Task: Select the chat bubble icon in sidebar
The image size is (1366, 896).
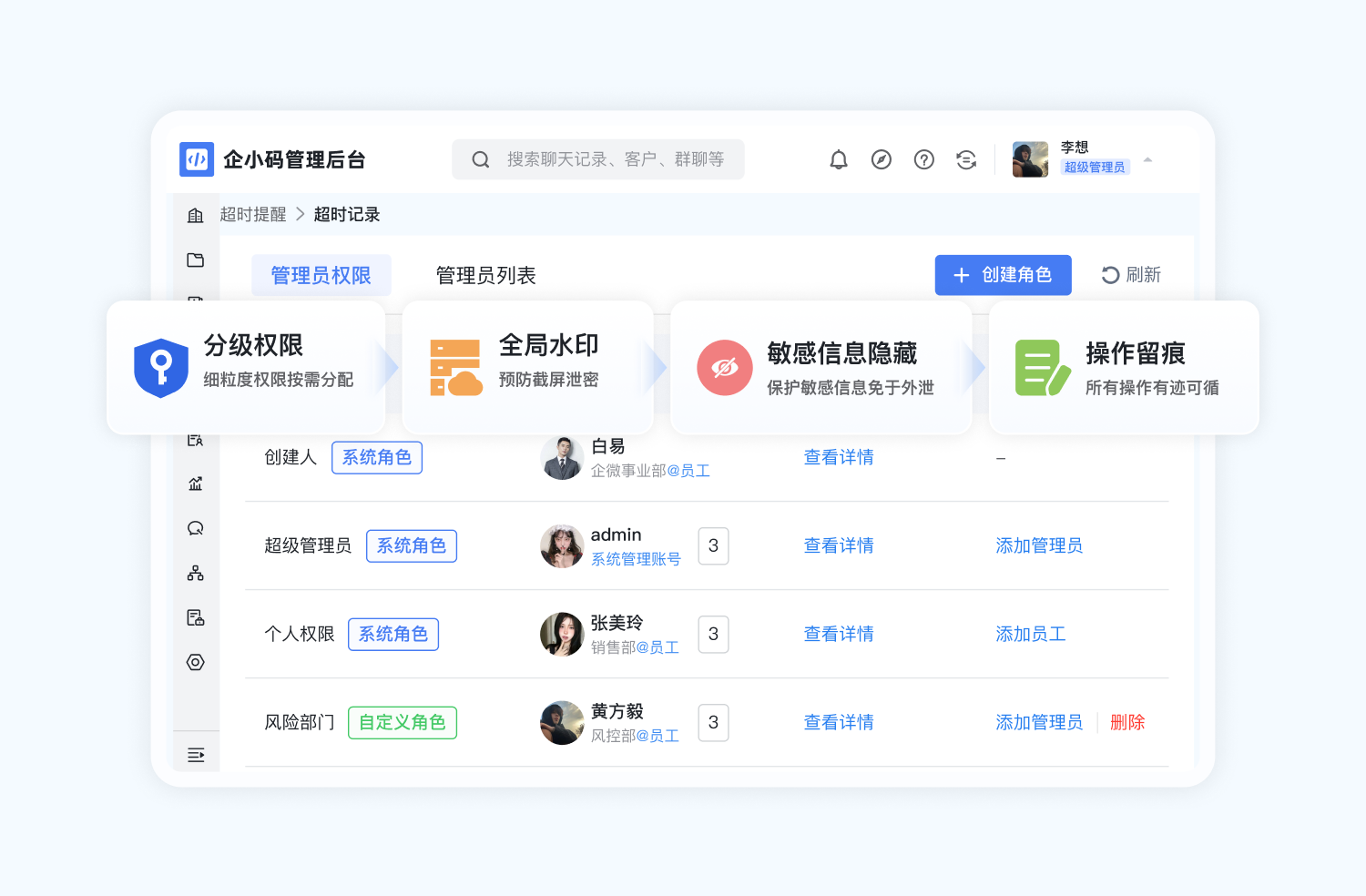Action: [x=195, y=527]
